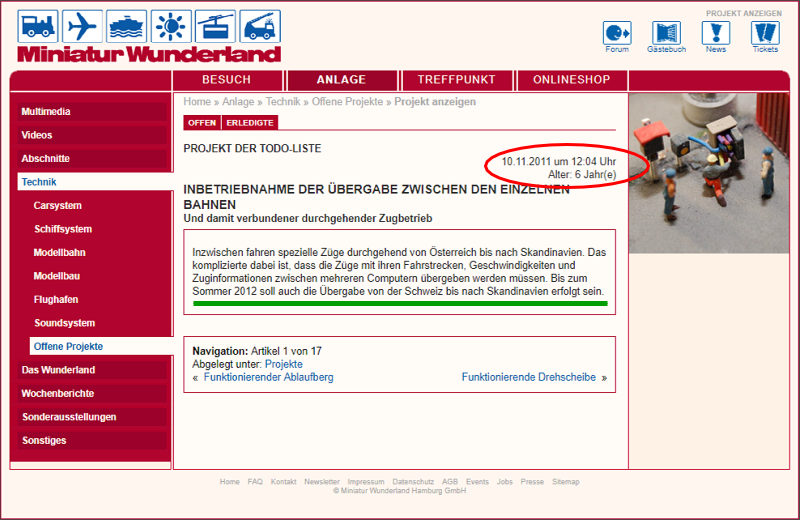Click subtitle Und damit verbundener durchgehender Zugbetrieb

(x=308, y=218)
